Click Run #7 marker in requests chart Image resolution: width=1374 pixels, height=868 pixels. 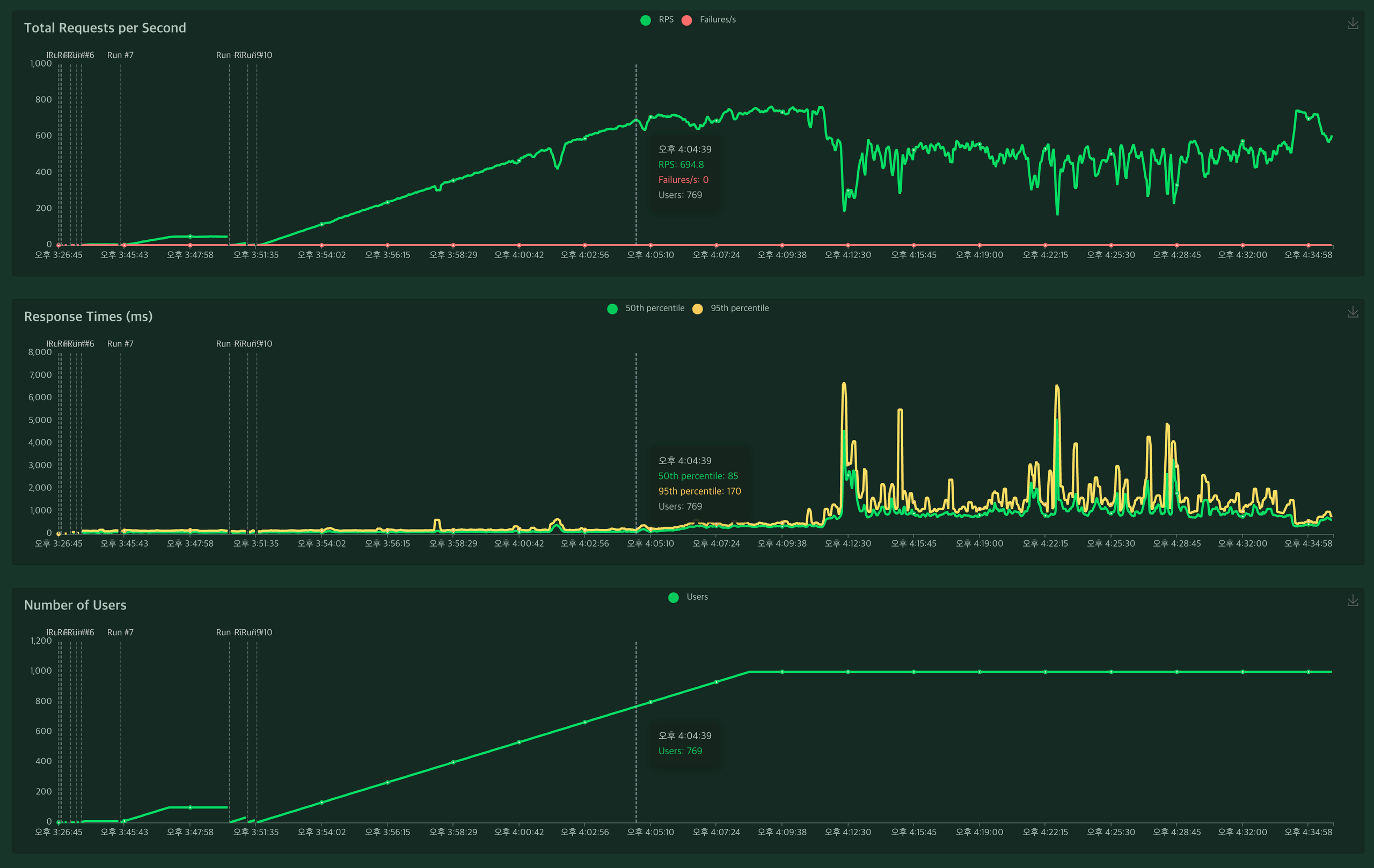pyautogui.click(x=120, y=55)
